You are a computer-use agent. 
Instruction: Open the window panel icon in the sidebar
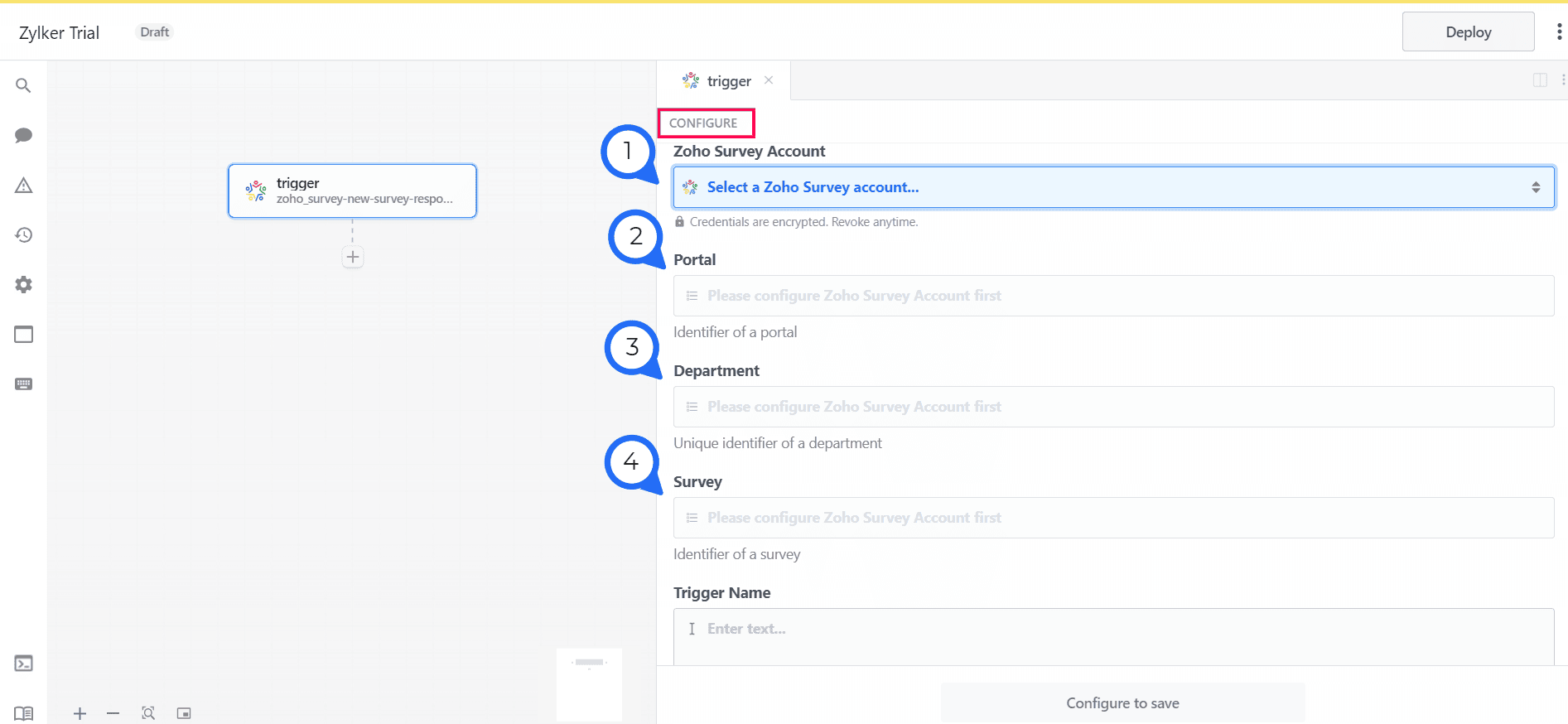click(x=23, y=334)
